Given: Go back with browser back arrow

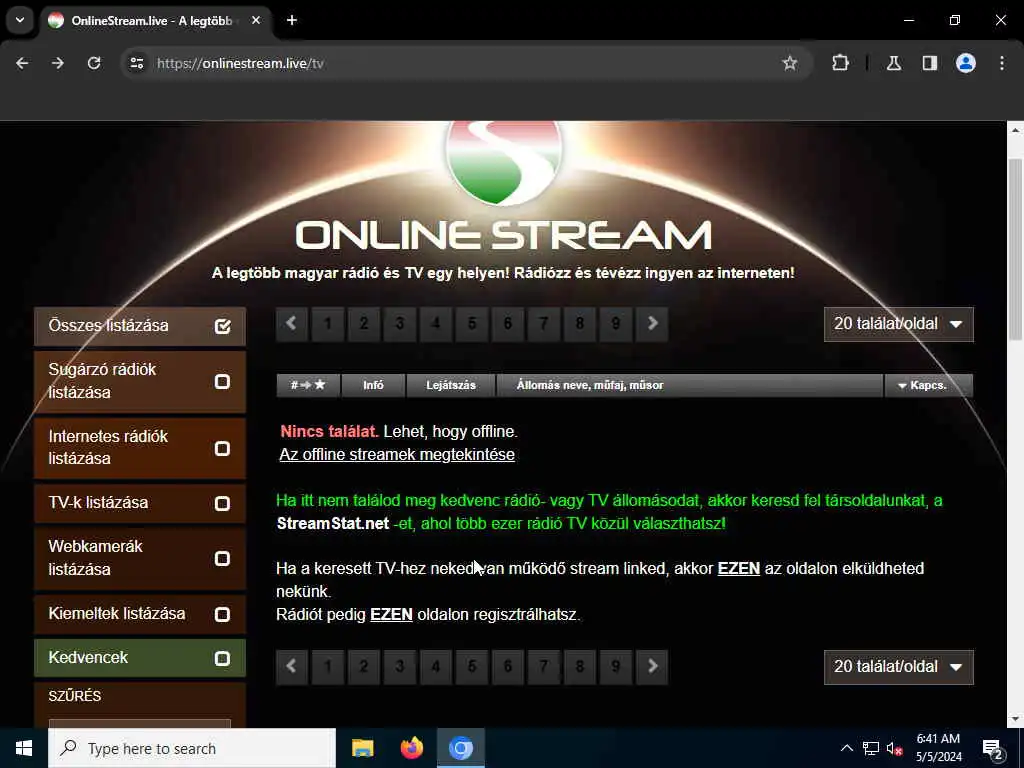Looking at the screenshot, I should coord(22,63).
